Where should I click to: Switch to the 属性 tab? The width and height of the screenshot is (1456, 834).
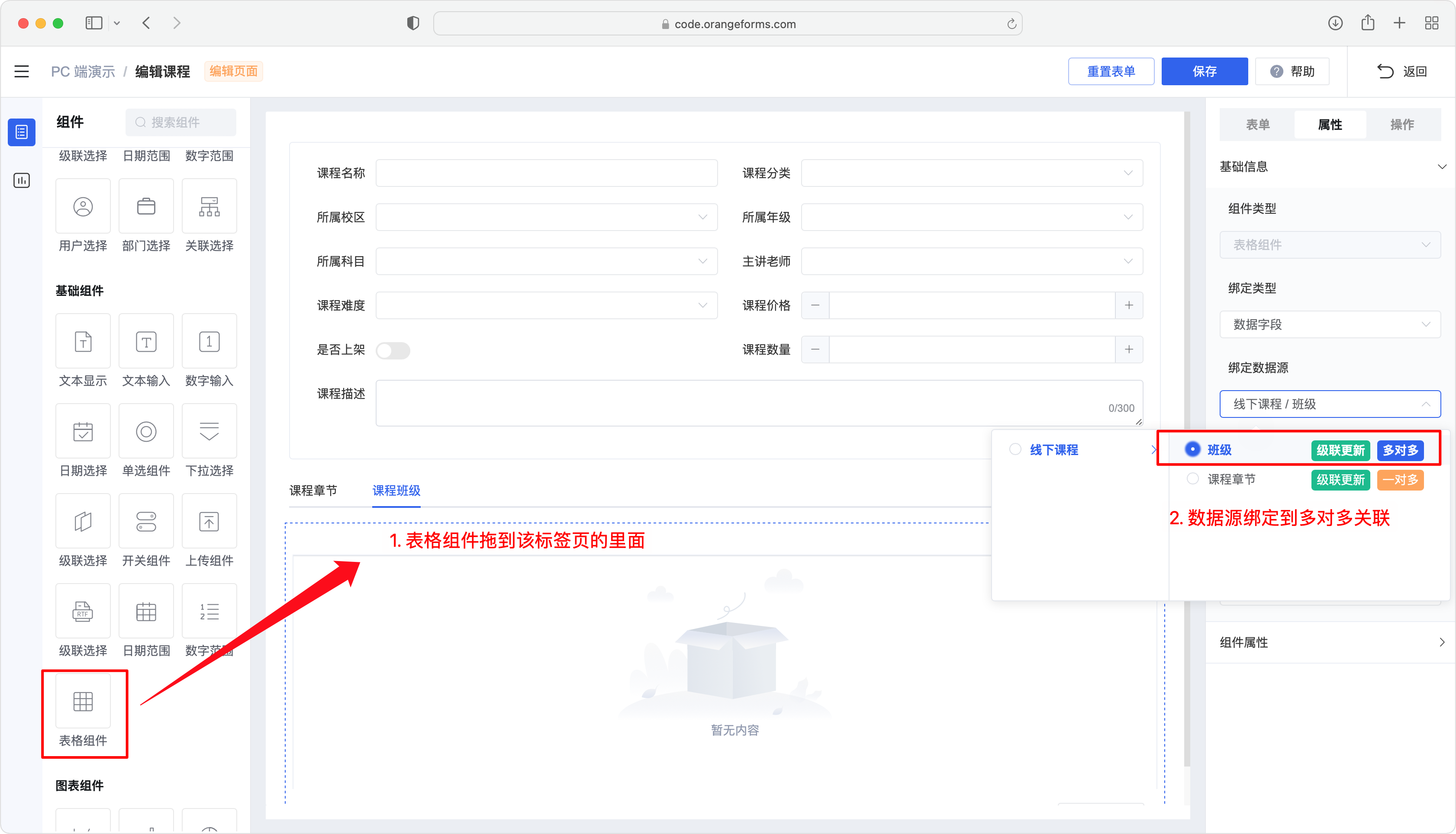click(x=1330, y=124)
